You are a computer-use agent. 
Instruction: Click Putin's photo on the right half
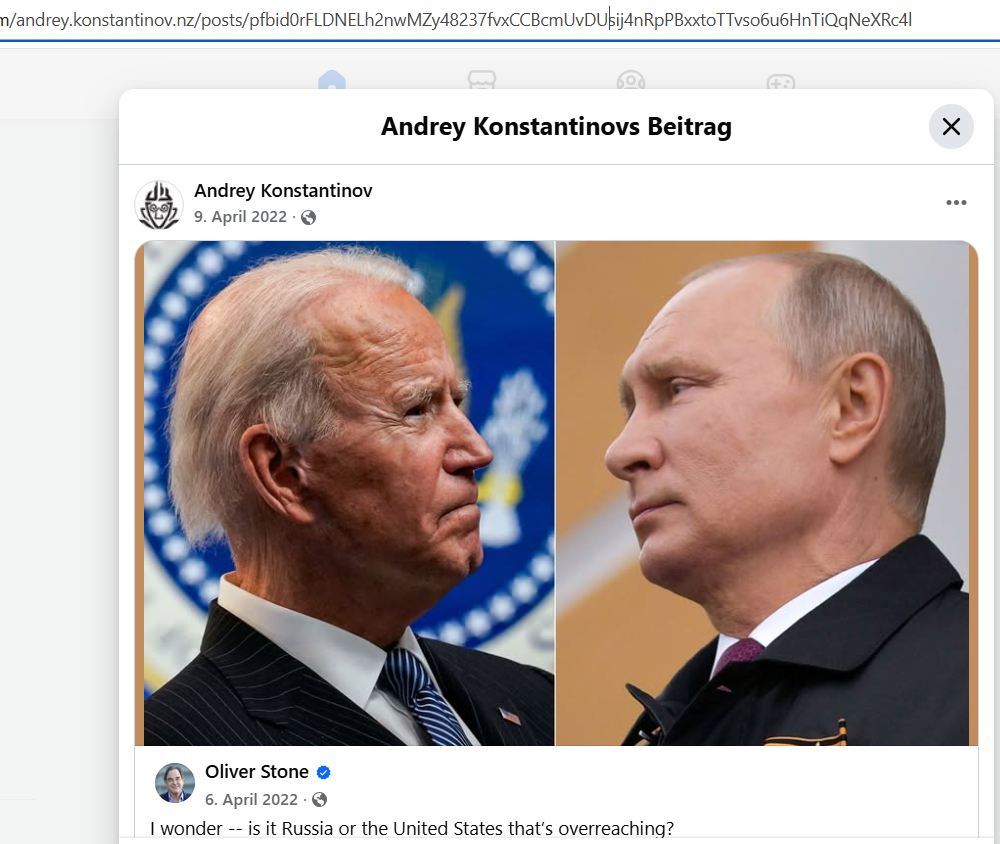pyautogui.click(x=763, y=492)
